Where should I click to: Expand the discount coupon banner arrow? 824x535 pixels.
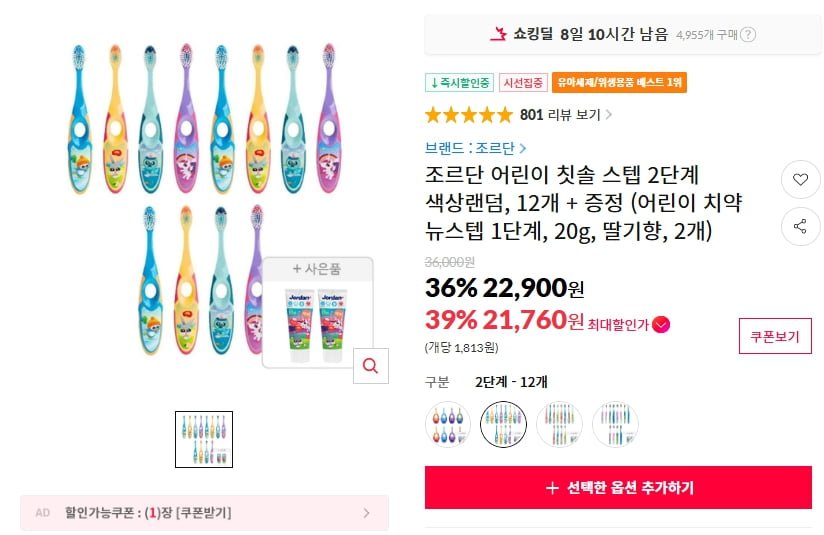[x=366, y=513]
